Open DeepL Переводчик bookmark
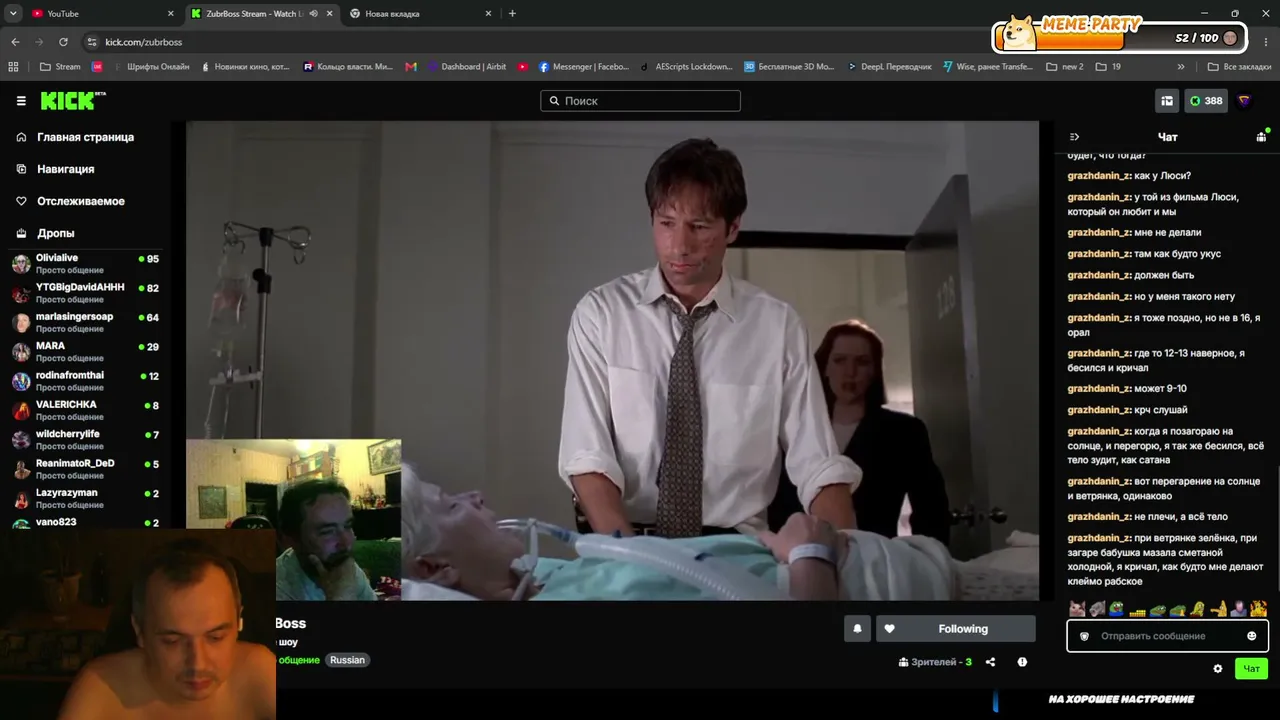 point(889,67)
